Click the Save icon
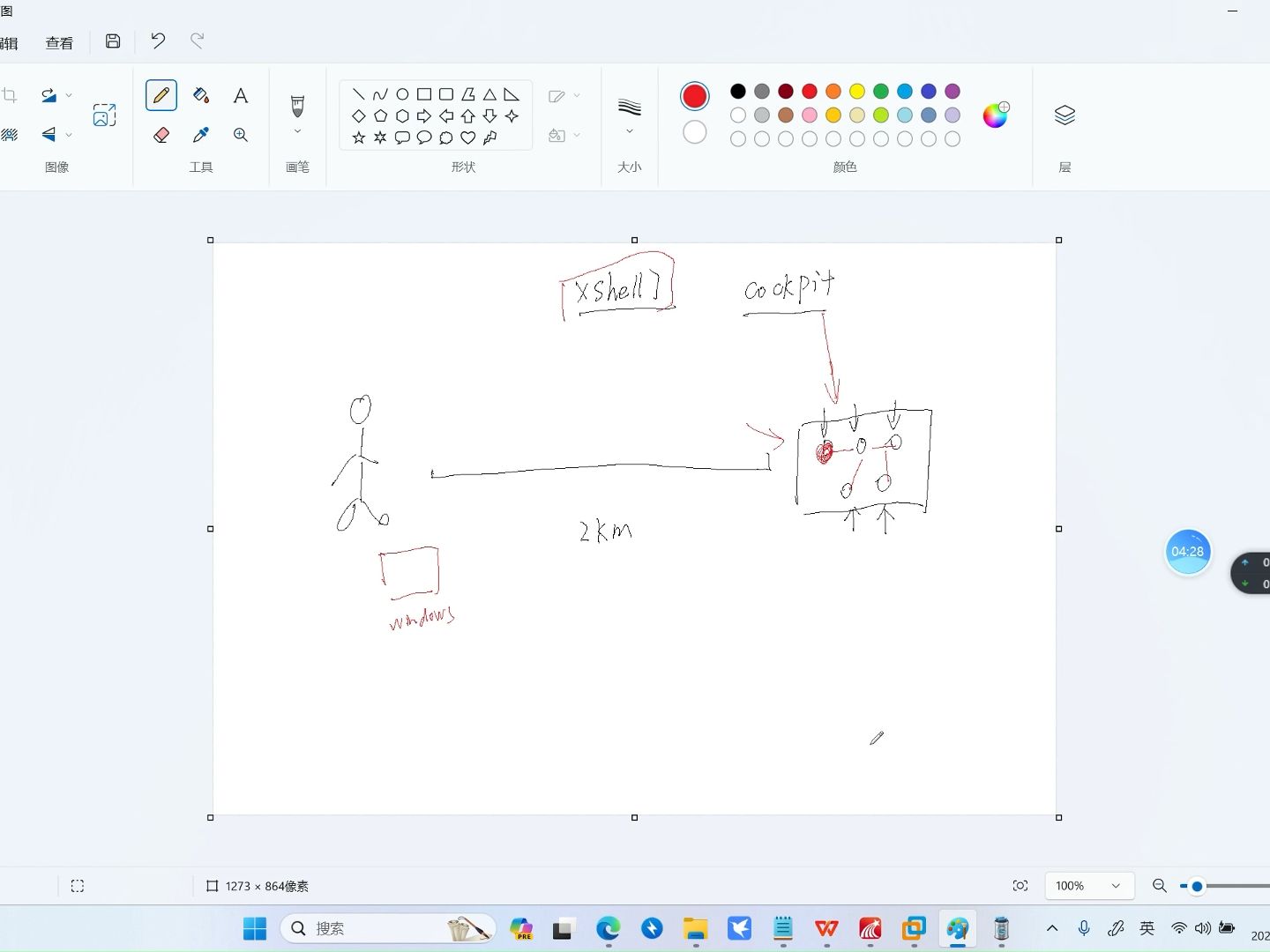Image resolution: width=1270 pixels, height=952 pixels. [x=112, y=41]
